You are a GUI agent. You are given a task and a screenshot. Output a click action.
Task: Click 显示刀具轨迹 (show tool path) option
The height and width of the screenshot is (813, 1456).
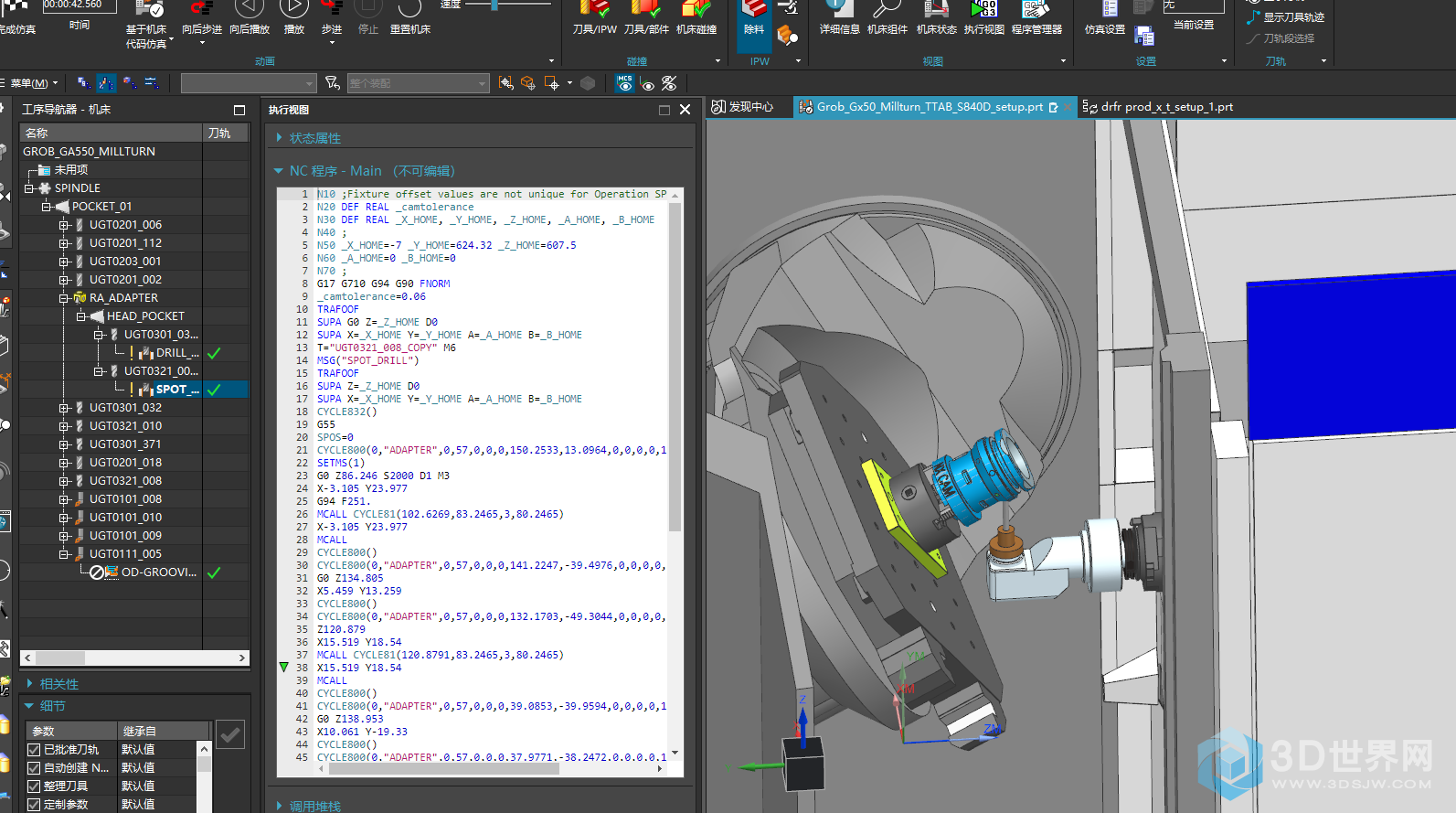1285,17
